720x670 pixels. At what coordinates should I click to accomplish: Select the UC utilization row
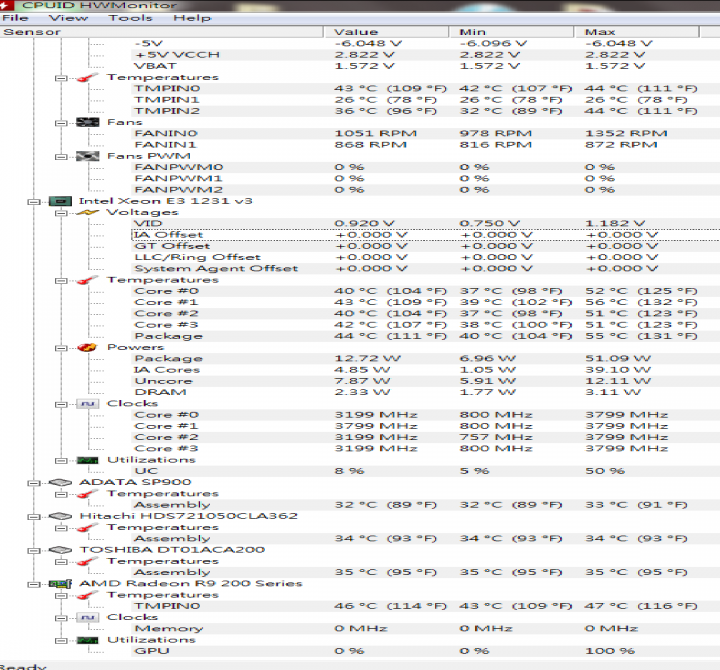pyautogui.click(x=425, y=471)
